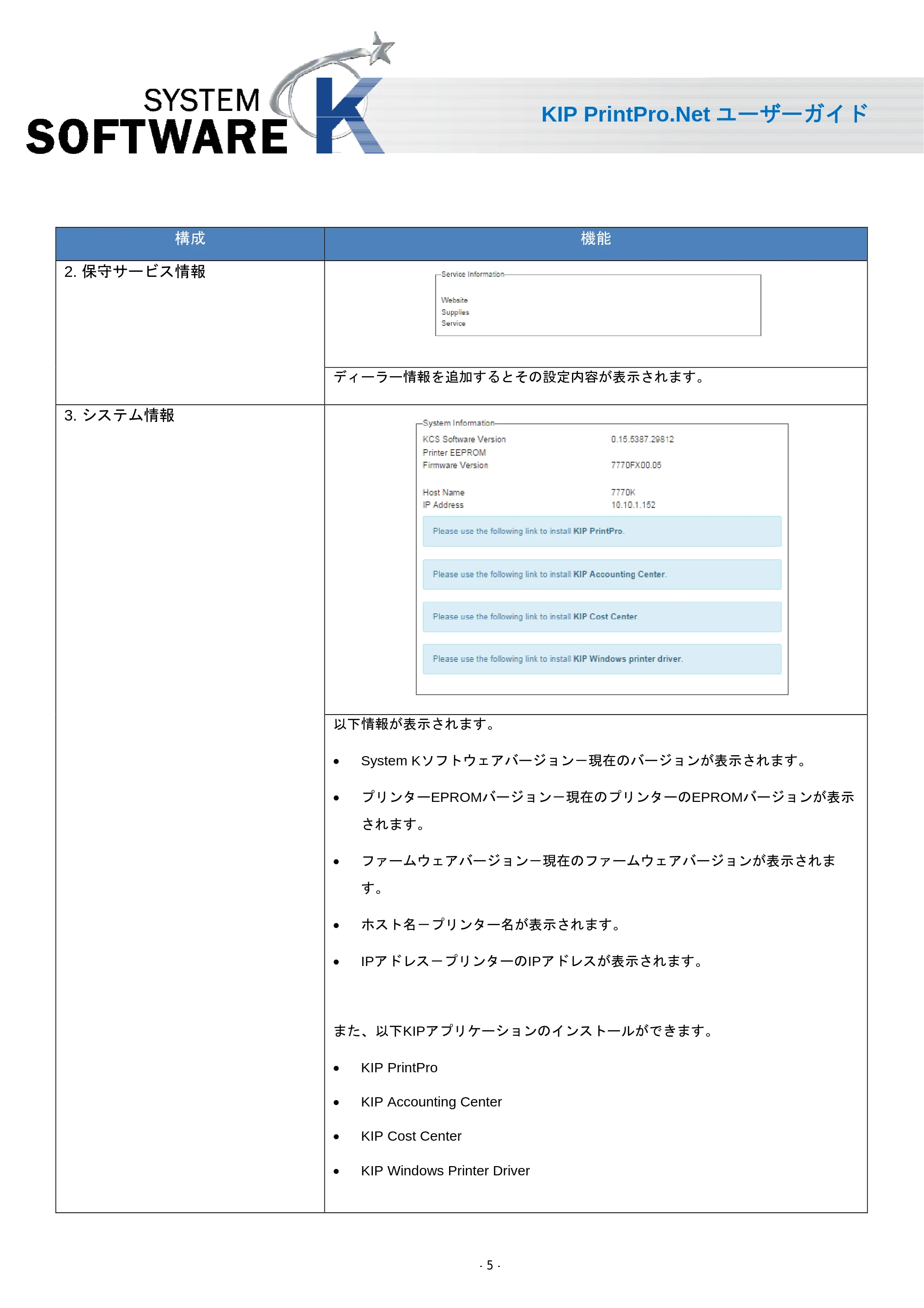Open the KIP Windows printer driver install link

[x=602, y=659]
